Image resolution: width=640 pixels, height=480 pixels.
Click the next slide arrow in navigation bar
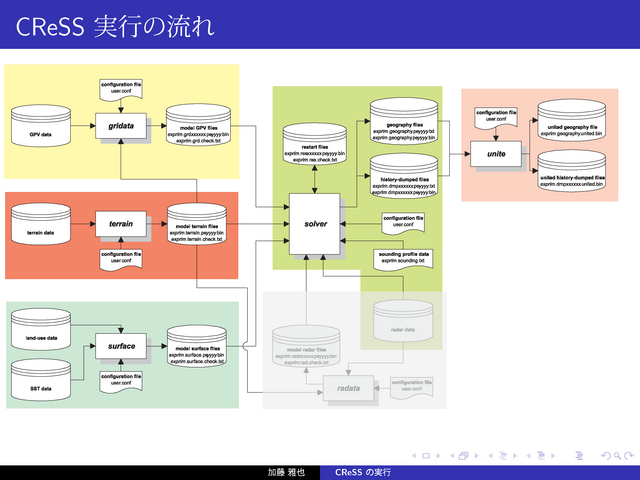click(438, 456)
